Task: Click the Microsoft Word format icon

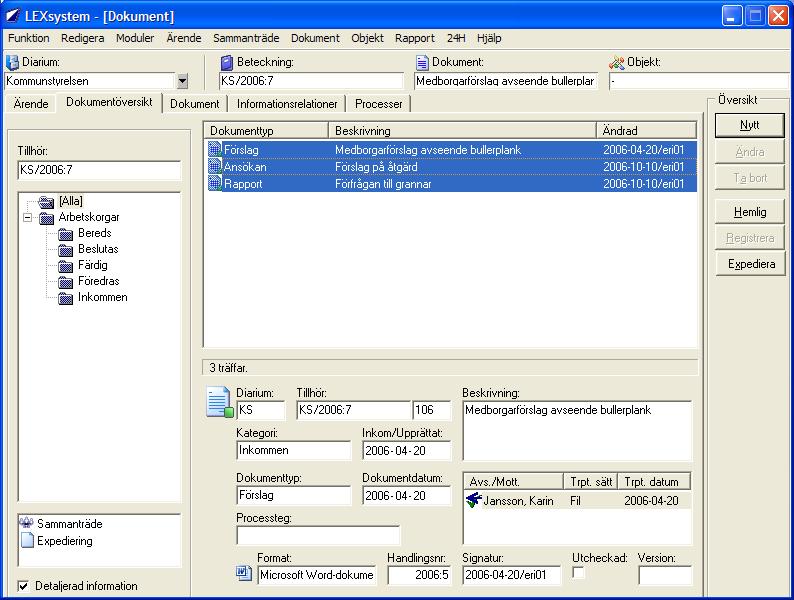Action: [x=244, y=573]
